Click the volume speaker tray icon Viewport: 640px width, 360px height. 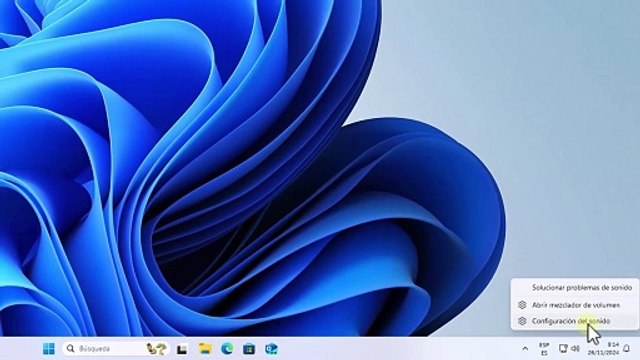pyautogui.click(x=576, y=348)
